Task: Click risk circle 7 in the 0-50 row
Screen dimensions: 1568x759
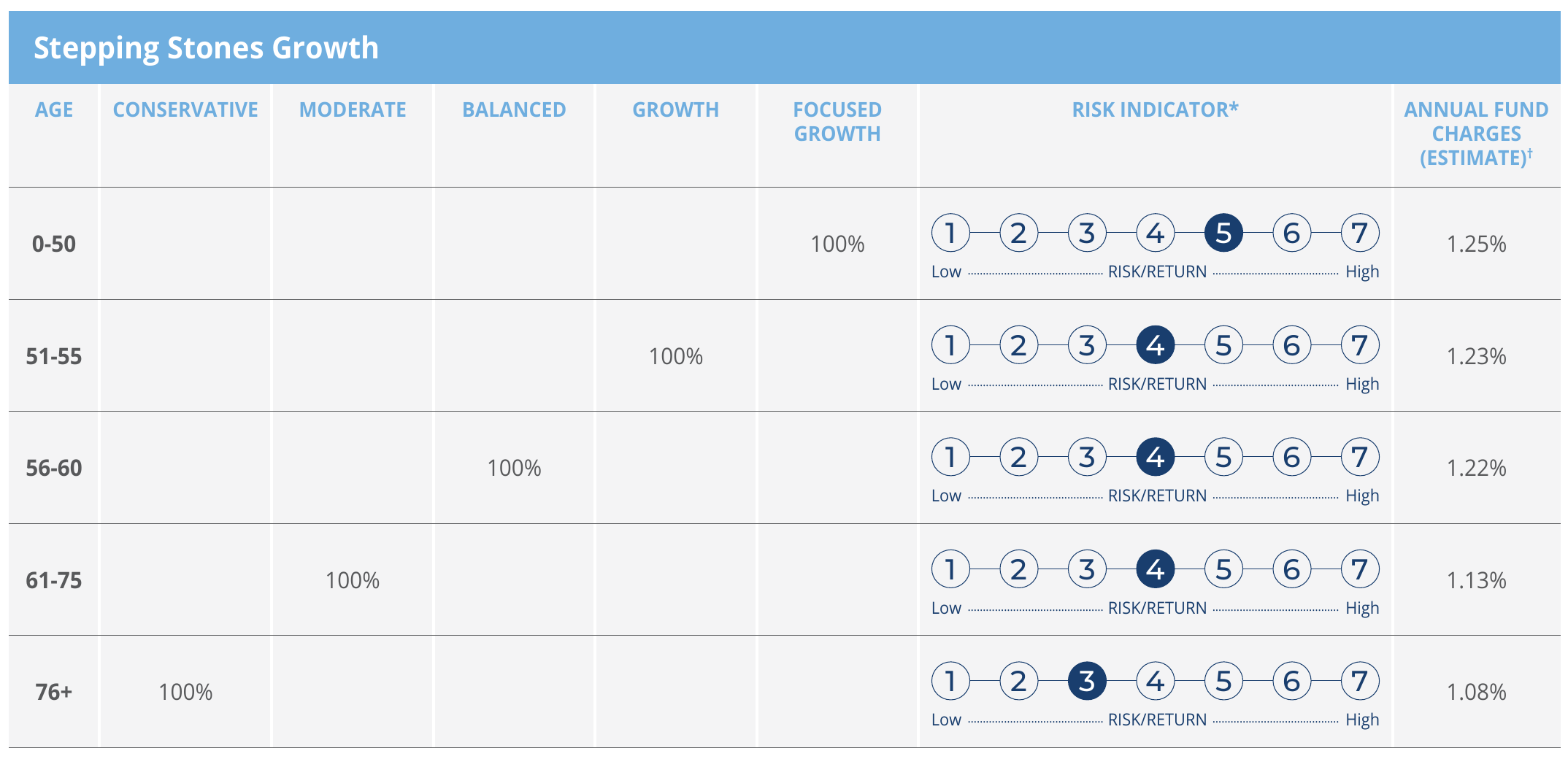Action: click(1360, 233)
